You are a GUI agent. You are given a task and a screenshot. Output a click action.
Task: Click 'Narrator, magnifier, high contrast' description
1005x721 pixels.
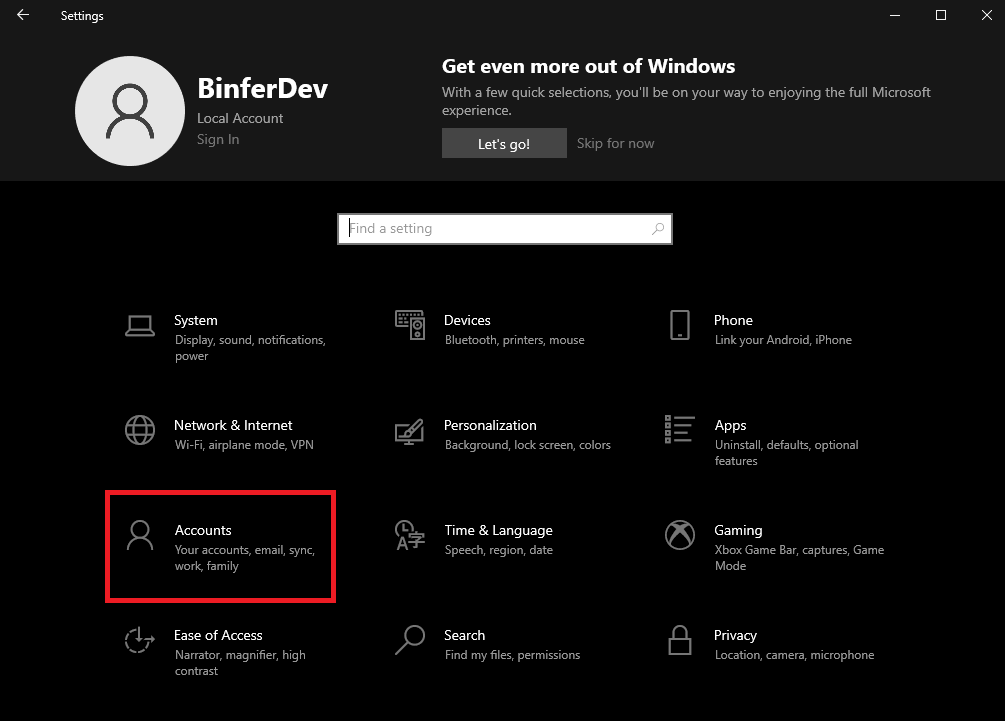click(x=240, y=663)
